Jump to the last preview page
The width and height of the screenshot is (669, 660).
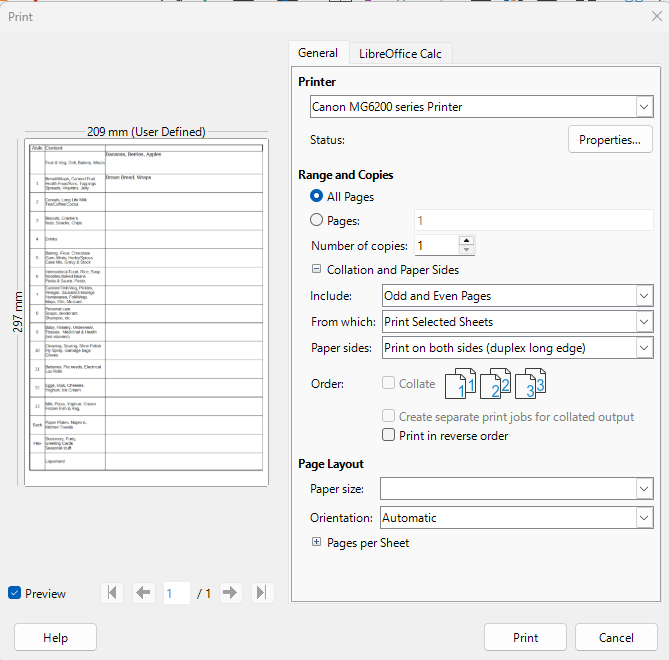click(x=261, y=593)
